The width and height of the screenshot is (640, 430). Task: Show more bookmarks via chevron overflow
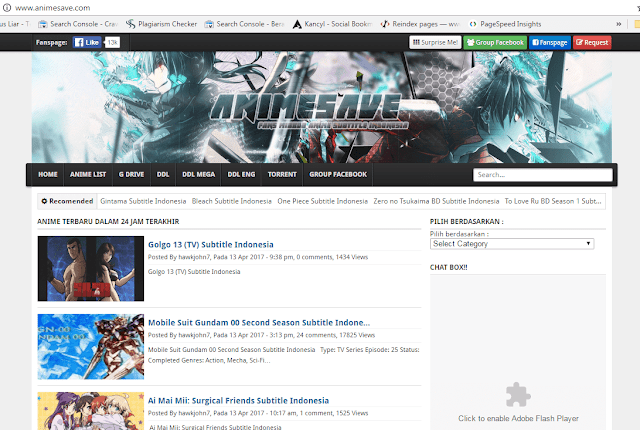[619, 24]
